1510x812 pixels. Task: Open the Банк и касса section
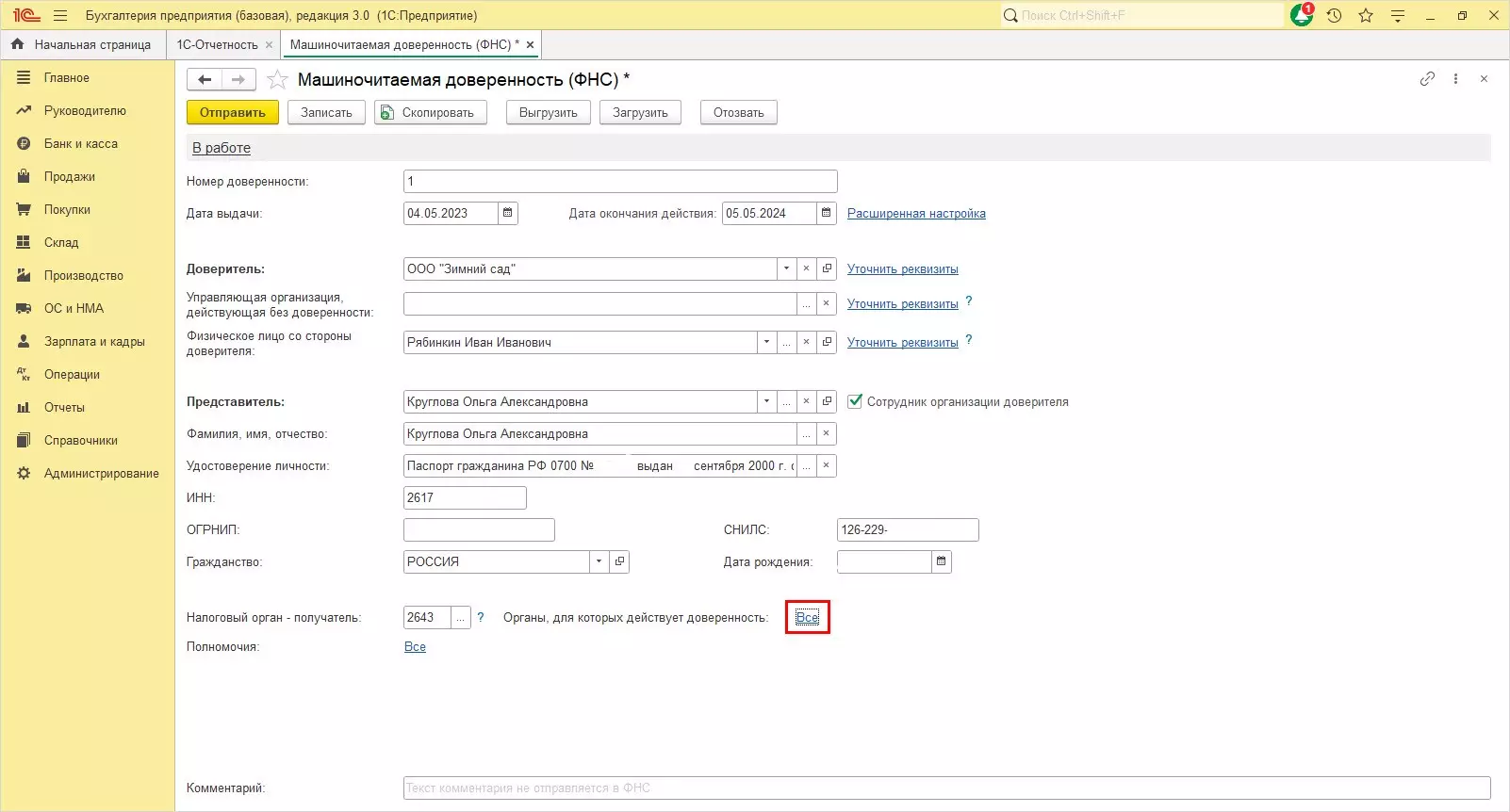tap(81, 144)
